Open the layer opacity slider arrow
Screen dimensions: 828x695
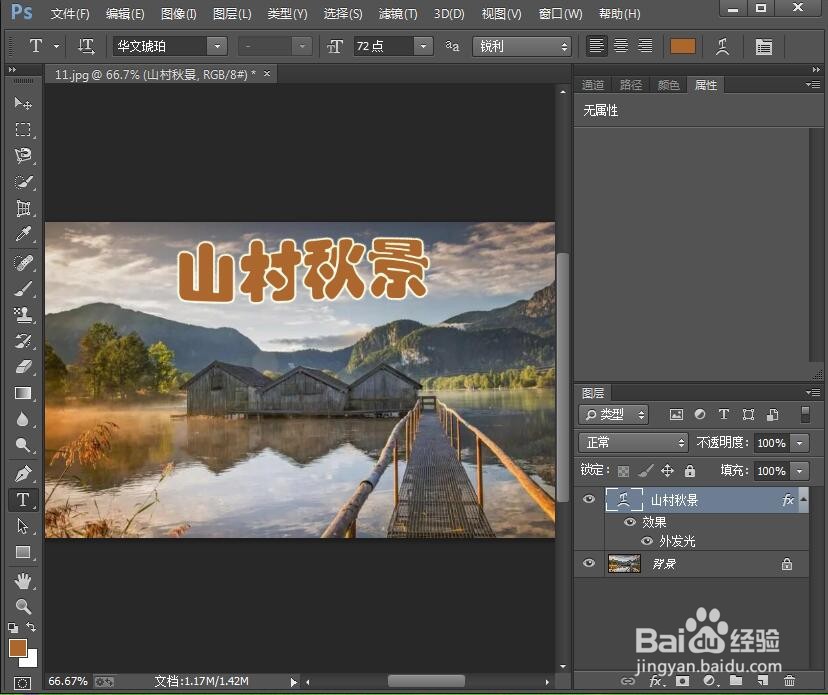pyautogui.click(x=799, y=443)
